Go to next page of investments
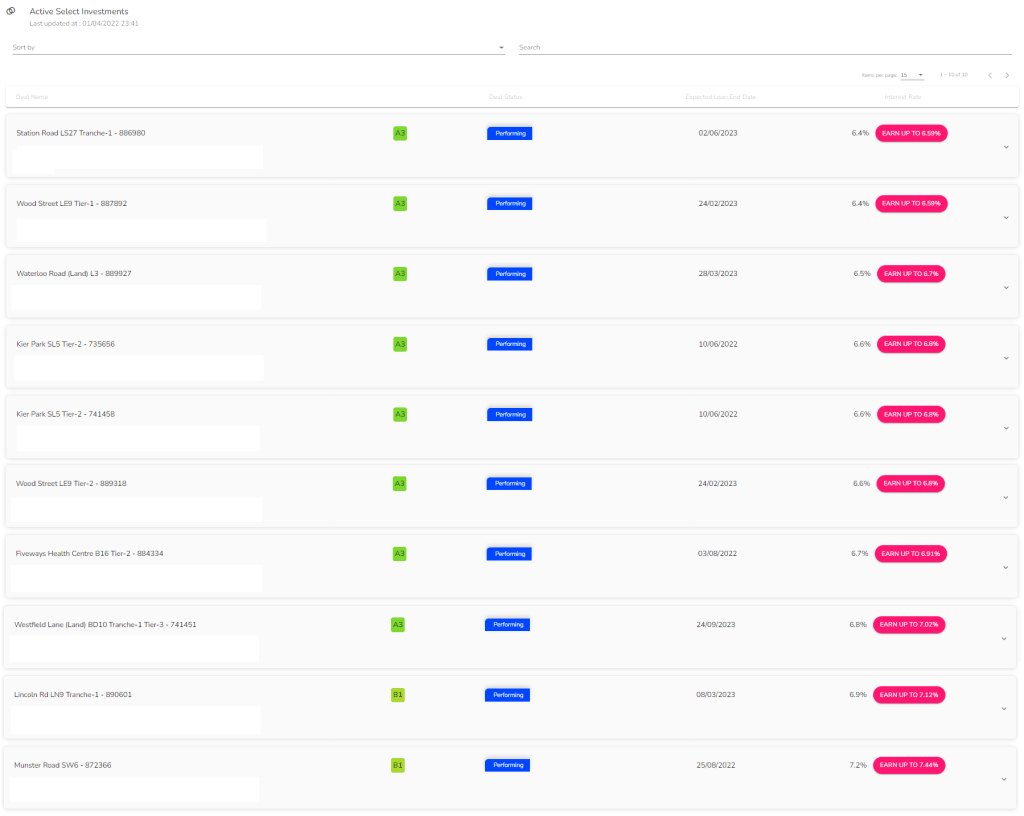This screenshot has height=816, width=1024. [1007, 75]
